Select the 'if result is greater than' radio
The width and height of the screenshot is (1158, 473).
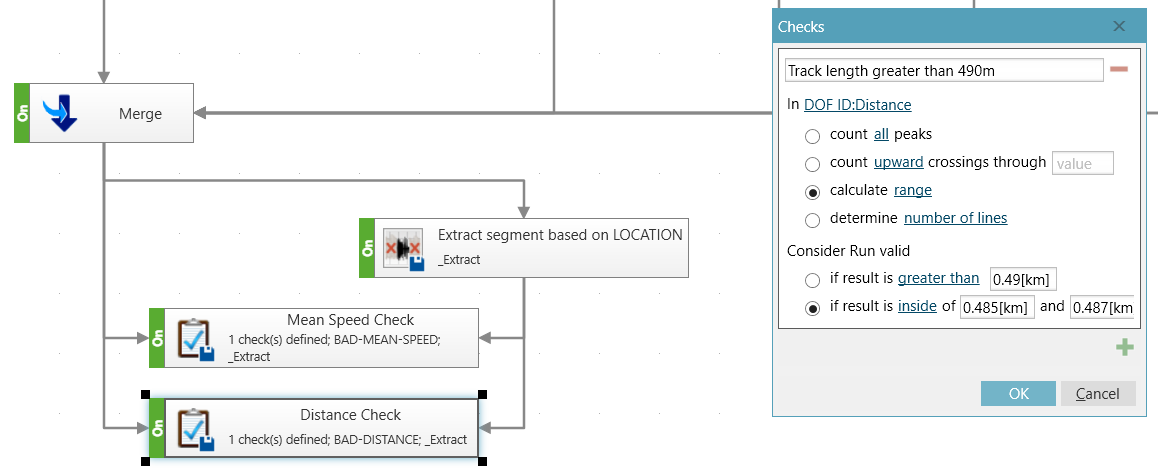(812, 280)
